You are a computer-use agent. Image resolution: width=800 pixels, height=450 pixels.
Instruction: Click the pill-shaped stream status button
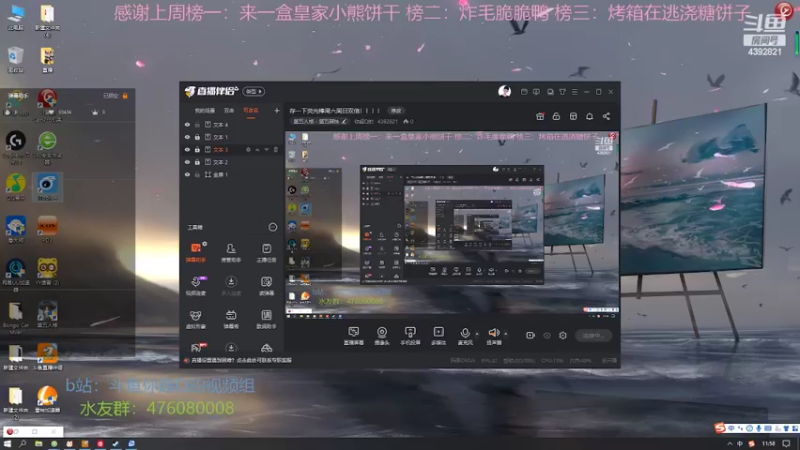pyautogui.click(x=593, y=335)
